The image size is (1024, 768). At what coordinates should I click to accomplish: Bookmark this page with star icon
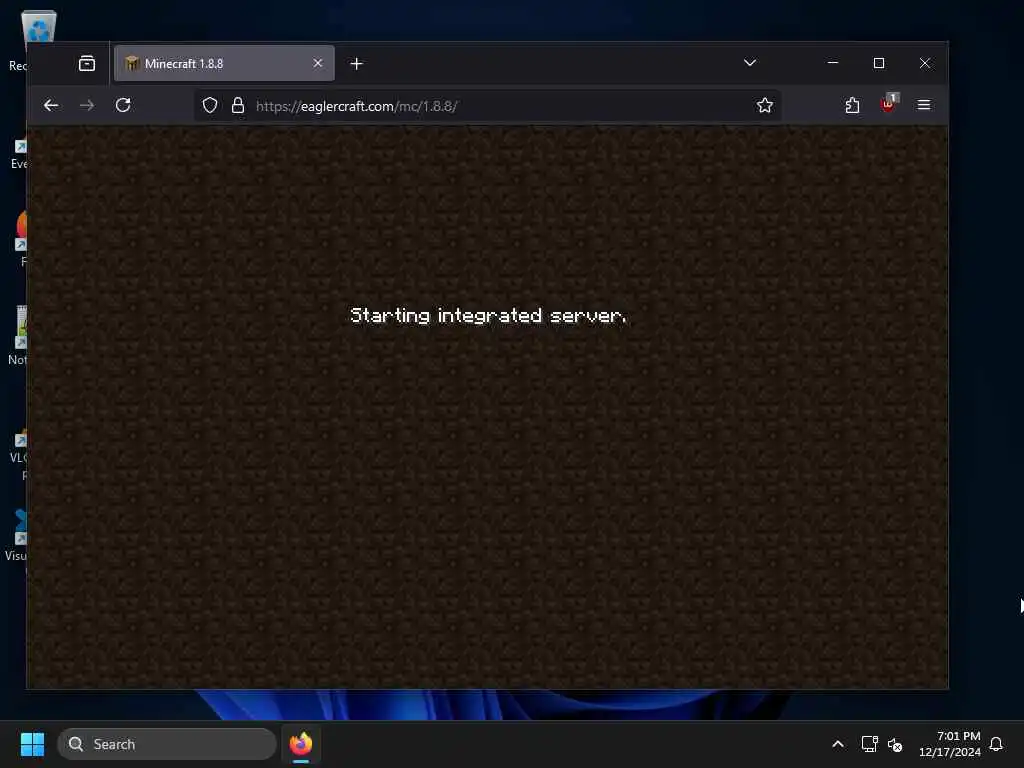tap(765, 105)
